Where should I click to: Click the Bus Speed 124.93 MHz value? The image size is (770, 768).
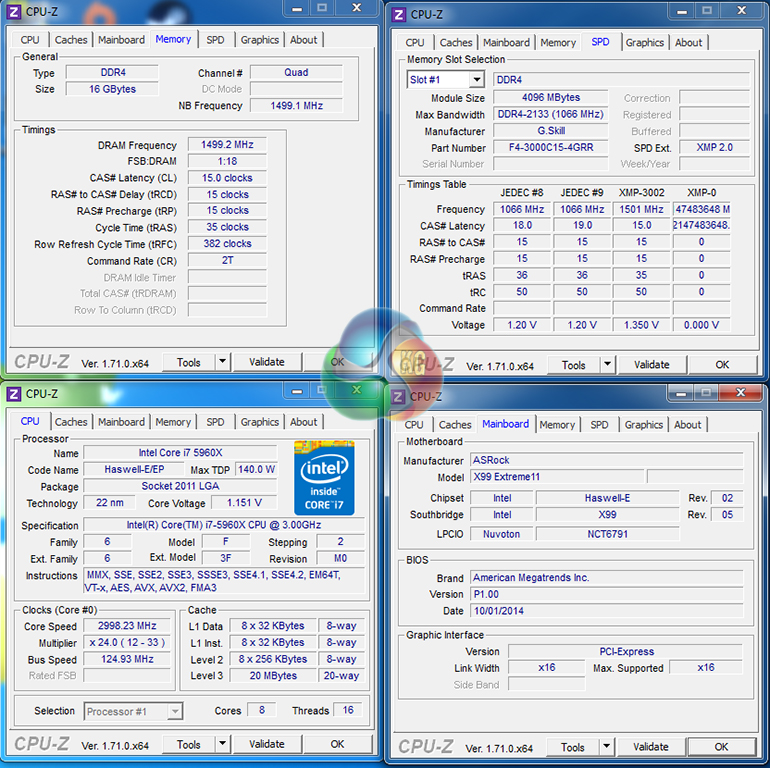point(127,659)
